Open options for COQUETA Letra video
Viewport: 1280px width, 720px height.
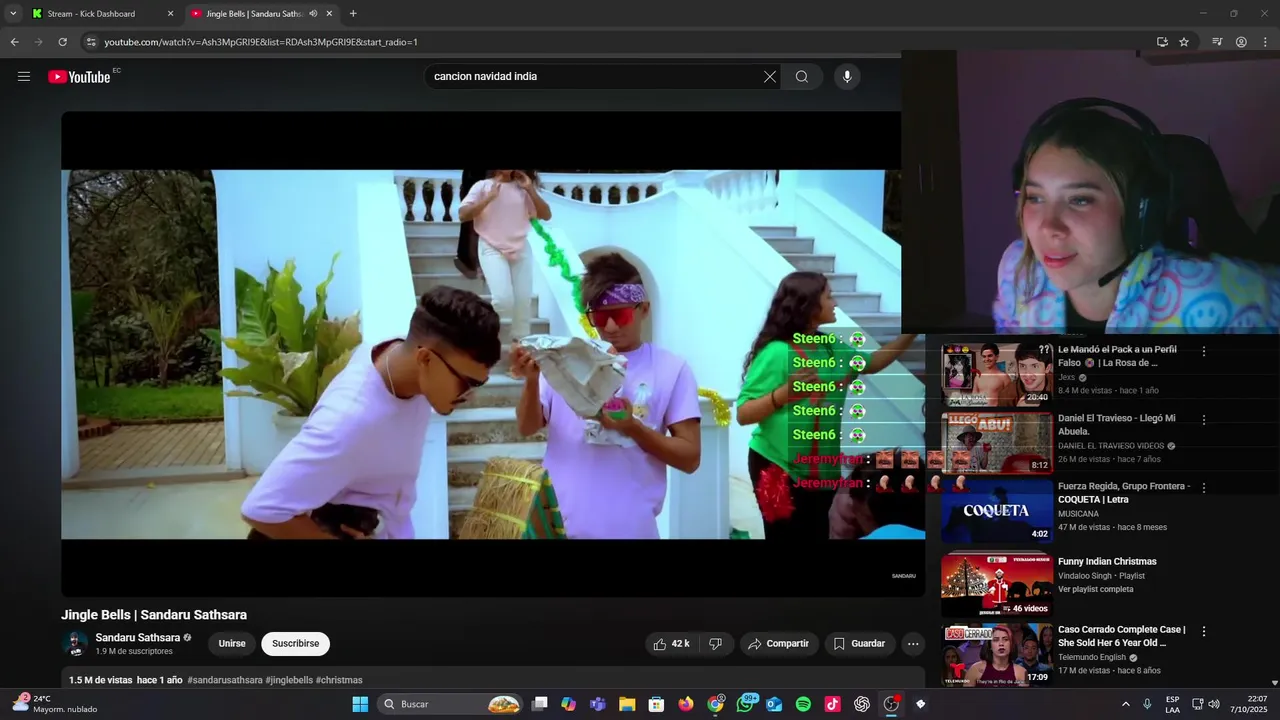[x=1204, y=488]
